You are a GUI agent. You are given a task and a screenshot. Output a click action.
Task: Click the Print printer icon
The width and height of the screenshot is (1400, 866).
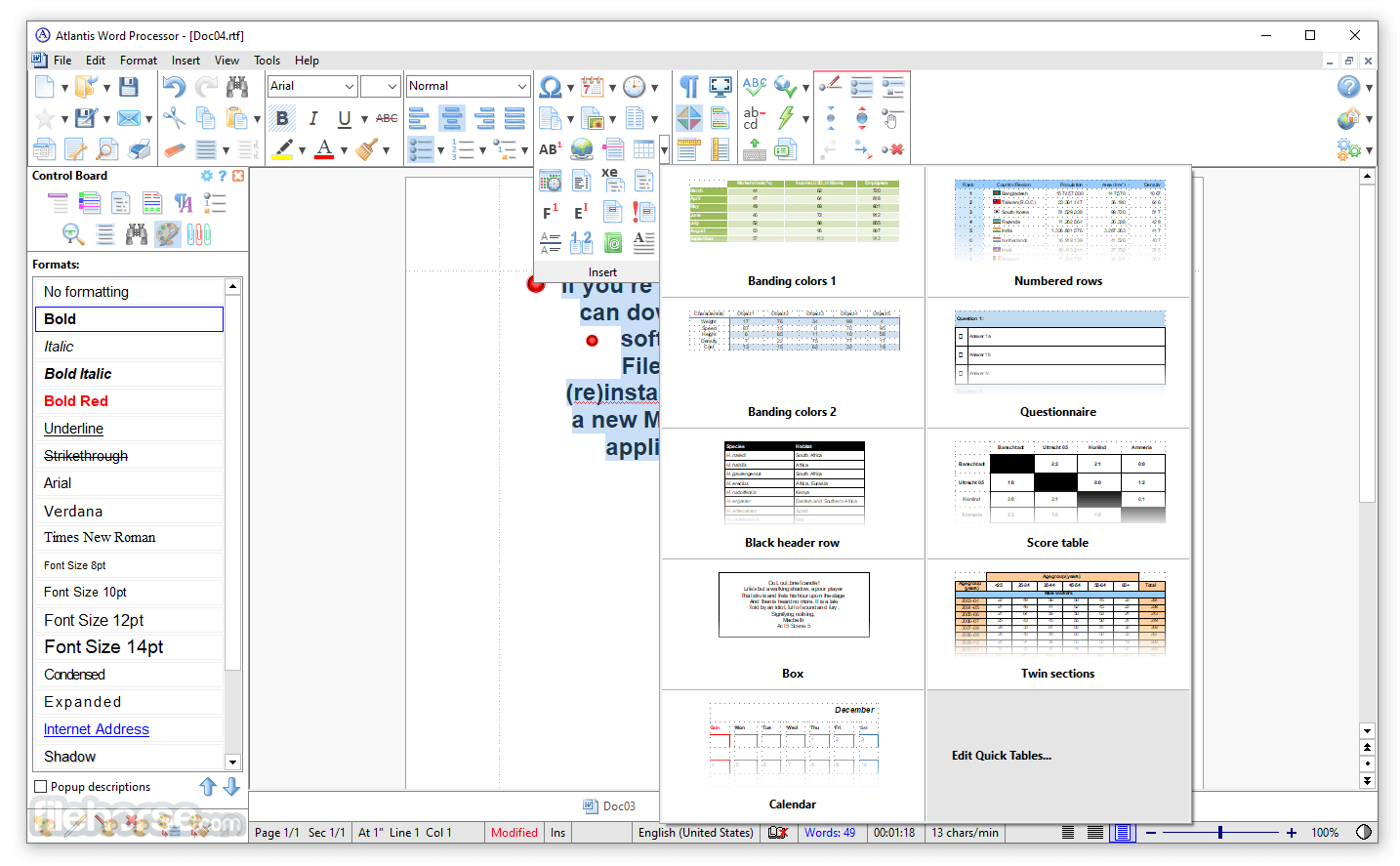coord(140,149)
